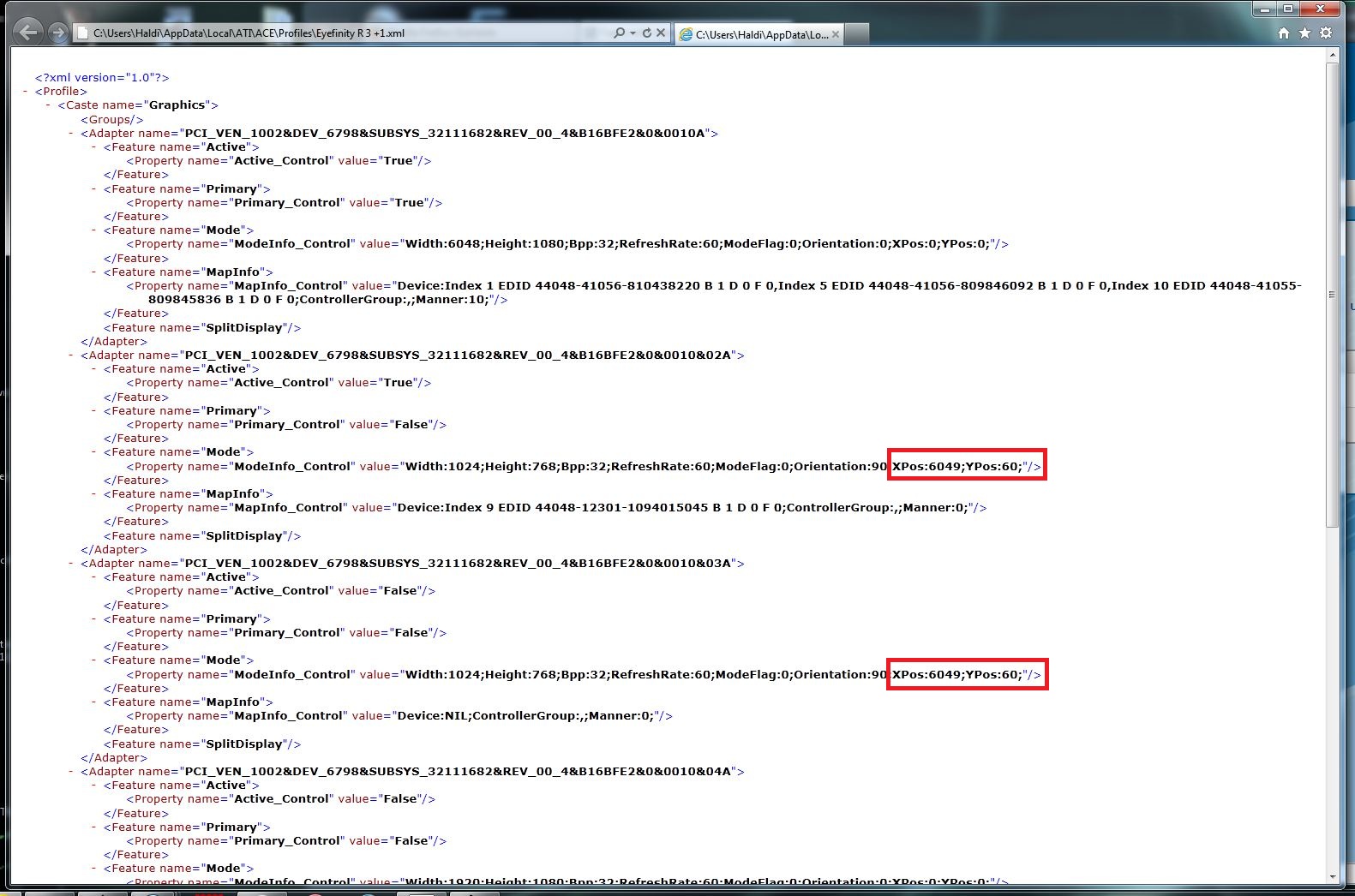Collapse Adapter node ending in &0010&04A
The width and height of the screenshot is (1355, 896).
pos(71,771)
